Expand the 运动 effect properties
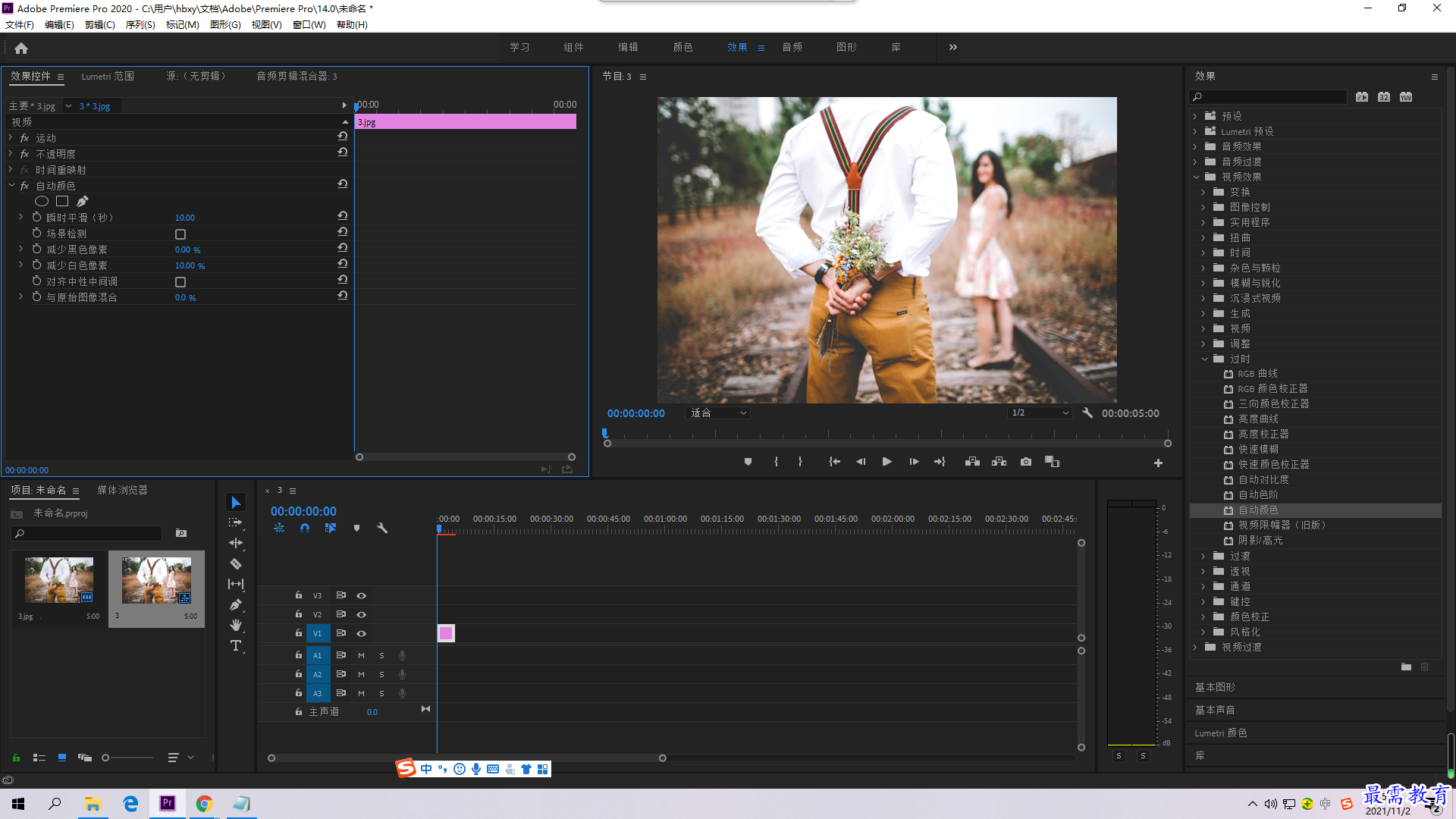 11,137
